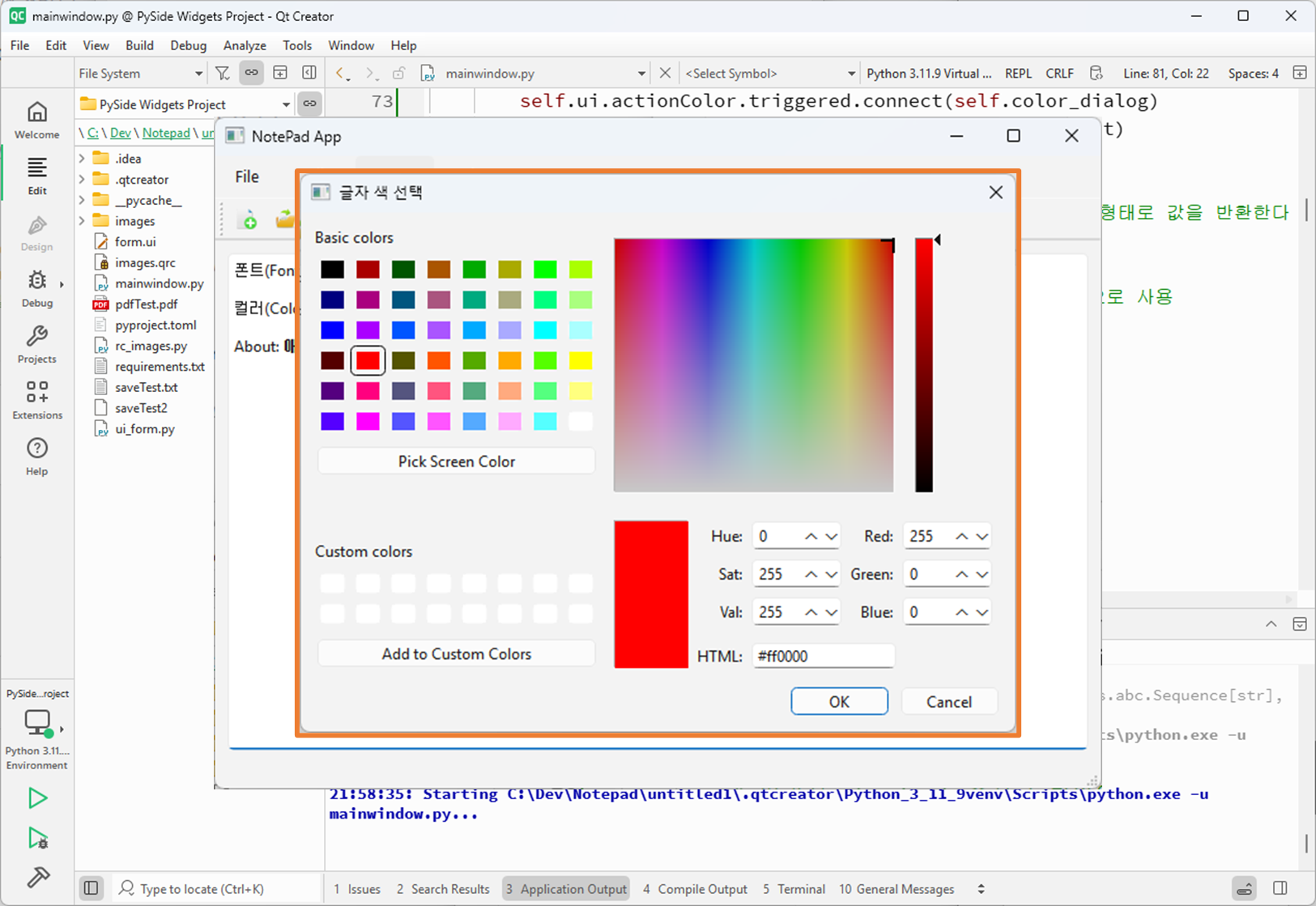
Task: Expand the __pycache__ folder
Action: point(82,200)
